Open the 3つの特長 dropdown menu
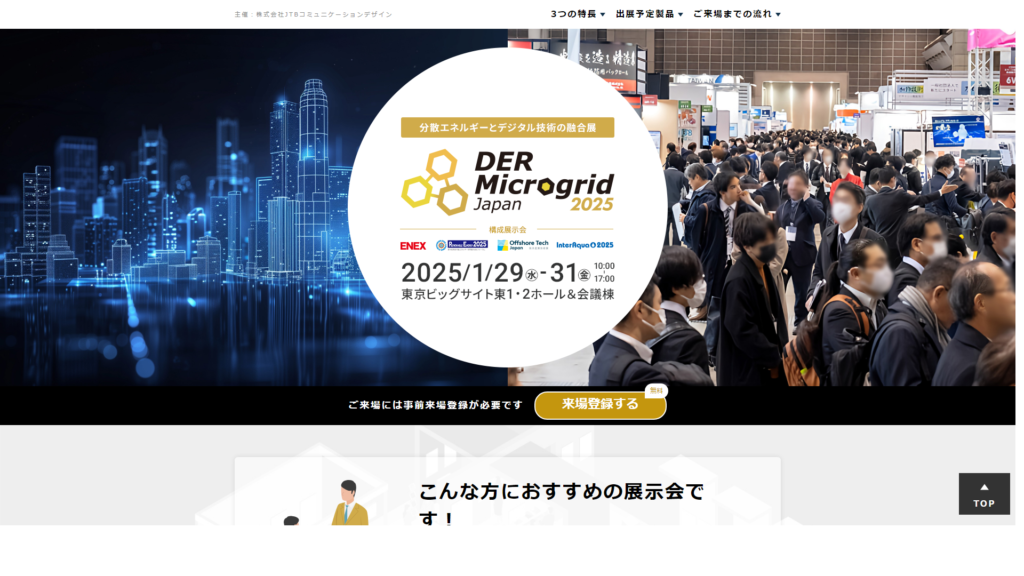Screen dimensions: 1024x576 pos(578,14)
